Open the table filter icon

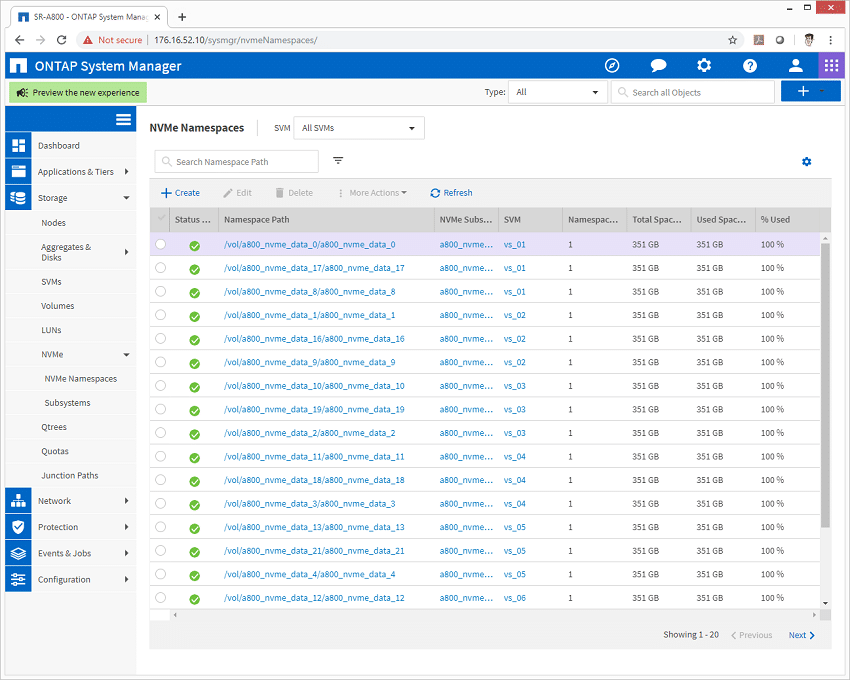click(338, 161)
